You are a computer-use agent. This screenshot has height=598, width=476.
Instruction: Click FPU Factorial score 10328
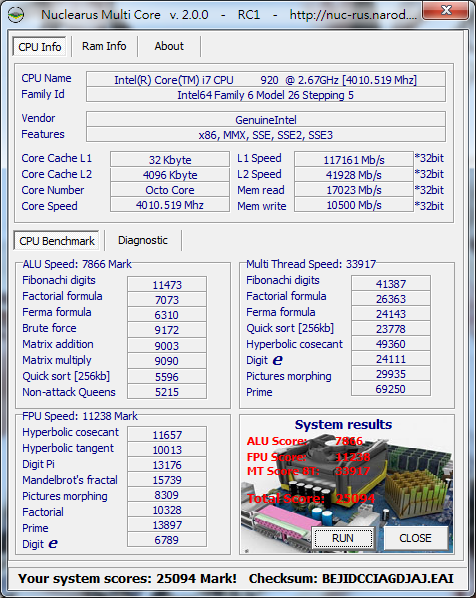167,510
